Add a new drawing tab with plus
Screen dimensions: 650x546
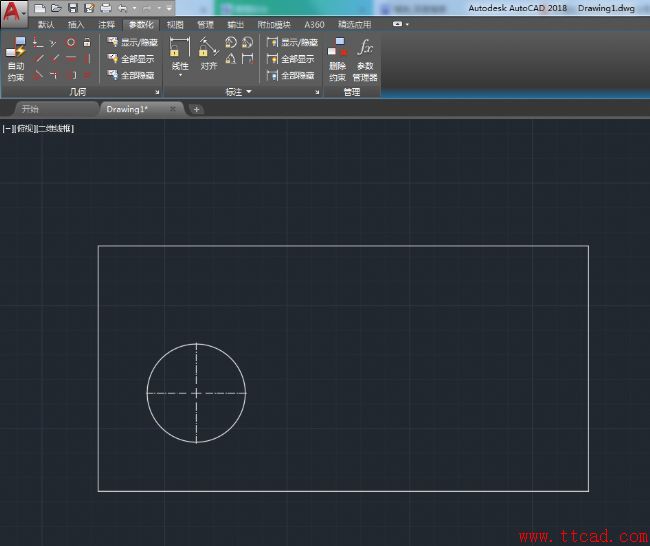pyautogui.click(x=196, y=109)
